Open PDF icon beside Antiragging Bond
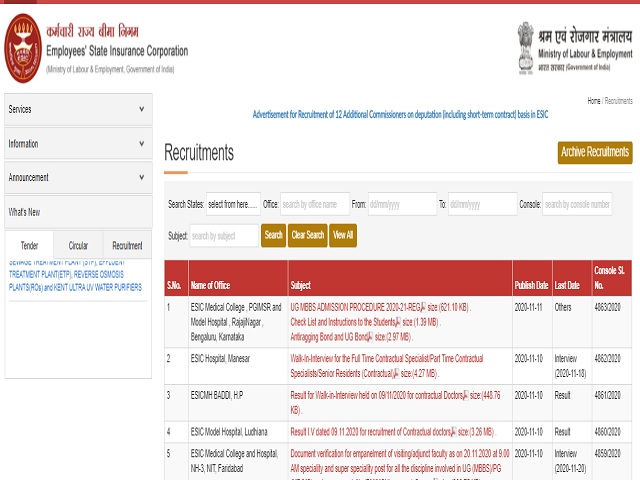640x480 pixels. pos(370,336)
